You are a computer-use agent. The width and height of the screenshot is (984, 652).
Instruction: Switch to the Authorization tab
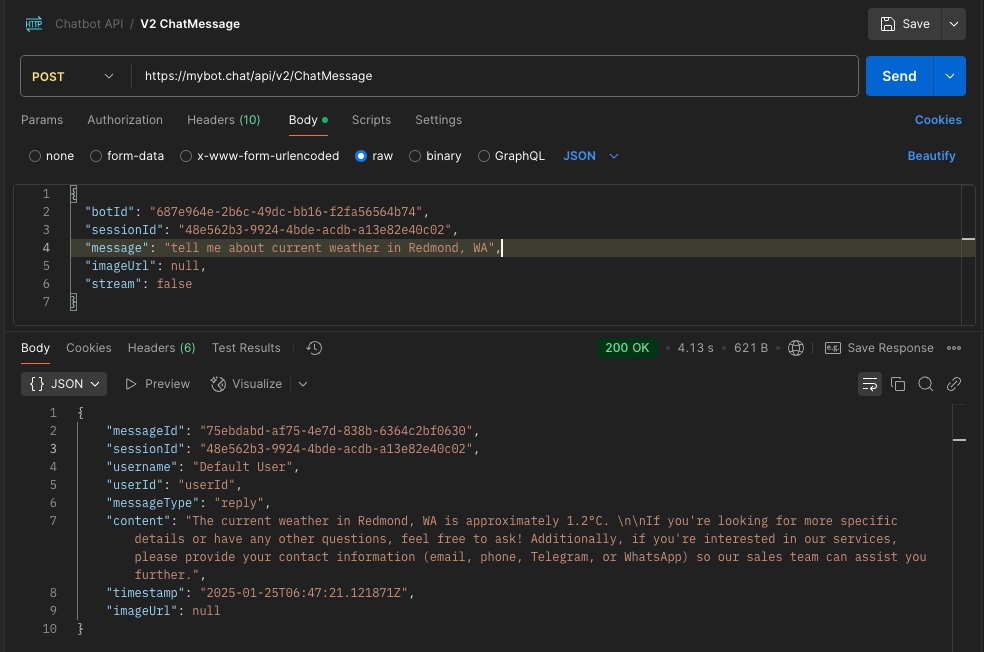[125, 120]
